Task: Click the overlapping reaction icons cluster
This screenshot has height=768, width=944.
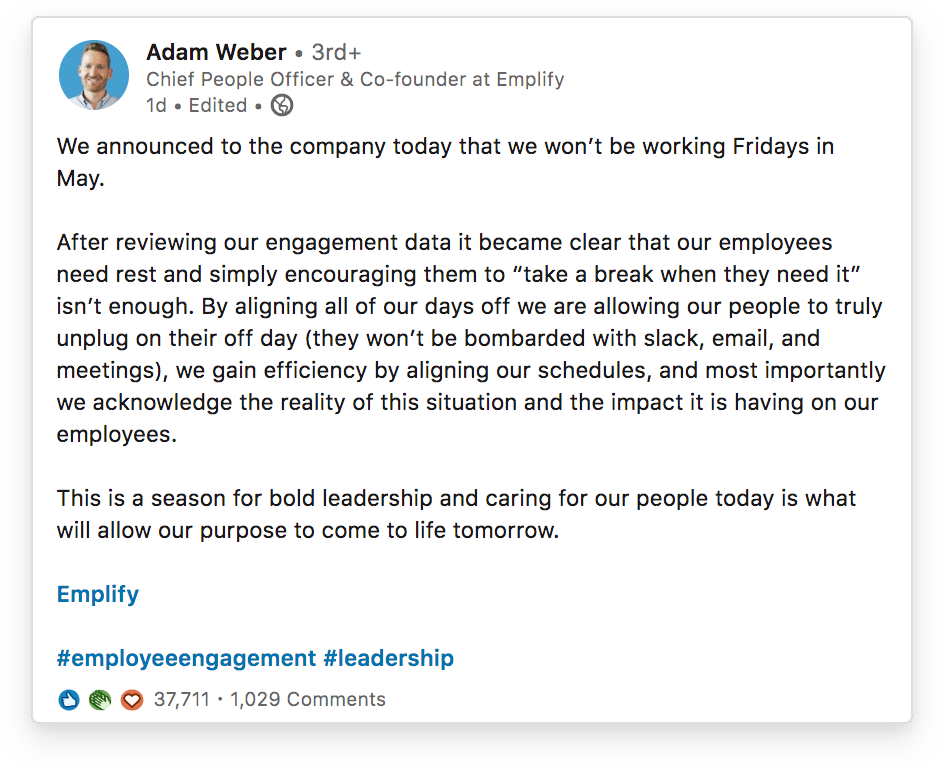Action: point(100,700)
